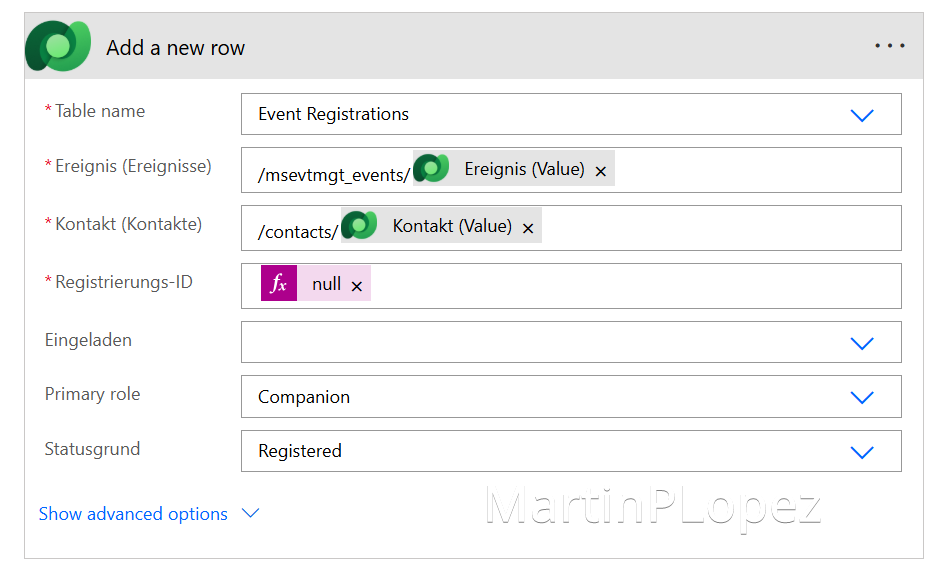Expand the advanced options chevron
The width and height of the screenshot is (944, 577).
point(251,513)
